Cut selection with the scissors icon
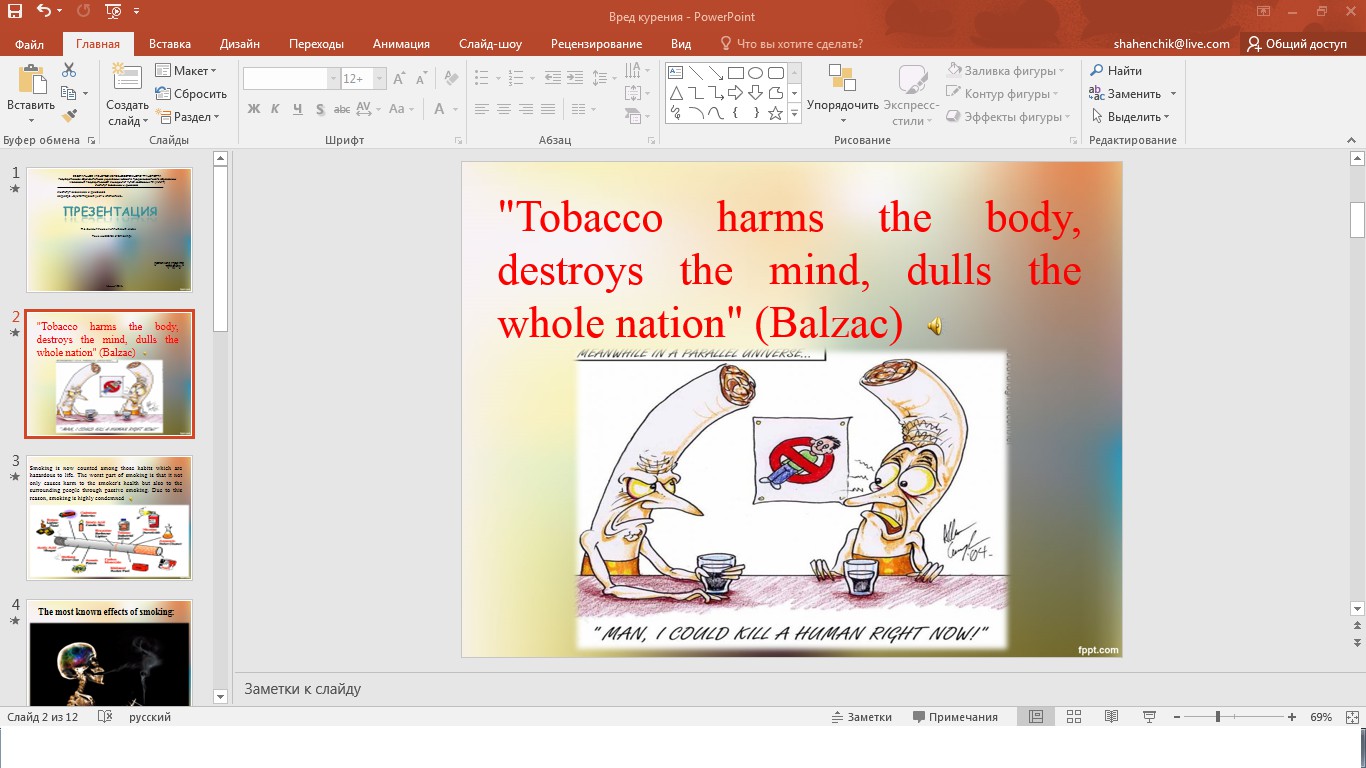Image resolution: width=1366 pixels, height=768 pixels. (x=69, y=70)
